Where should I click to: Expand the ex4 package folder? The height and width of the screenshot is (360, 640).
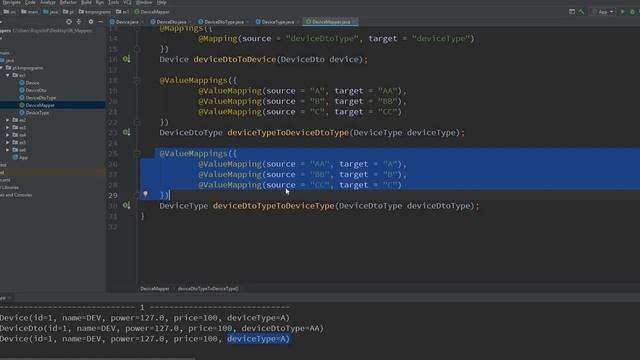click(7, 135)
